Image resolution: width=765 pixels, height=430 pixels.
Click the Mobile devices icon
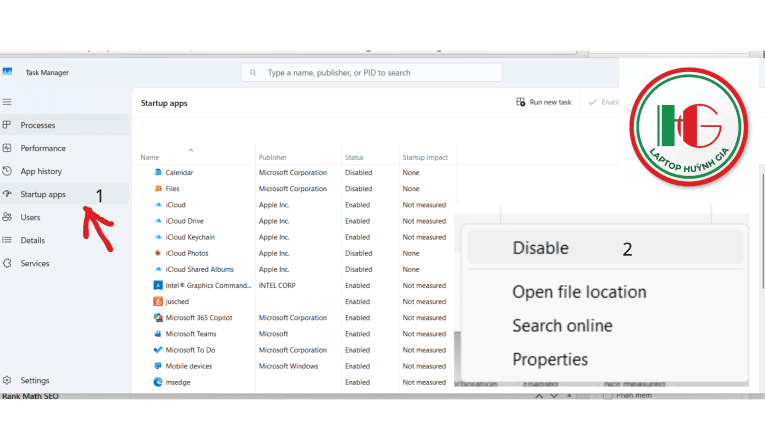pyautogui.click(x=158, y=366)
